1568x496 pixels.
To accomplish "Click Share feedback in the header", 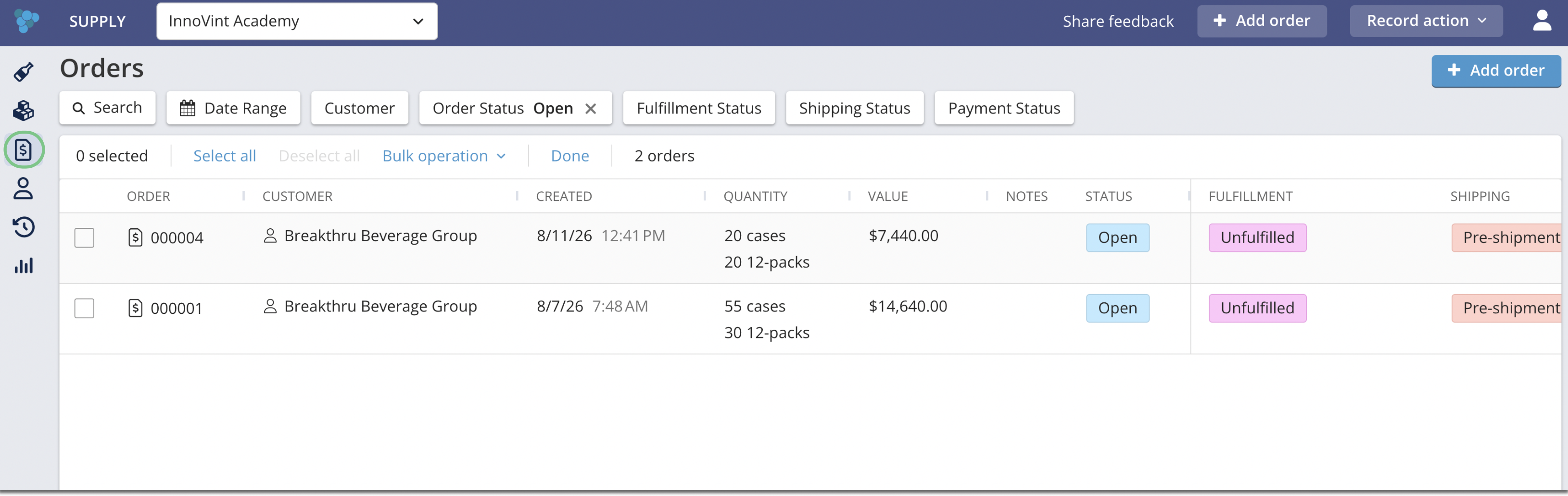I will pyautogui.click(x=1118, y=21).
